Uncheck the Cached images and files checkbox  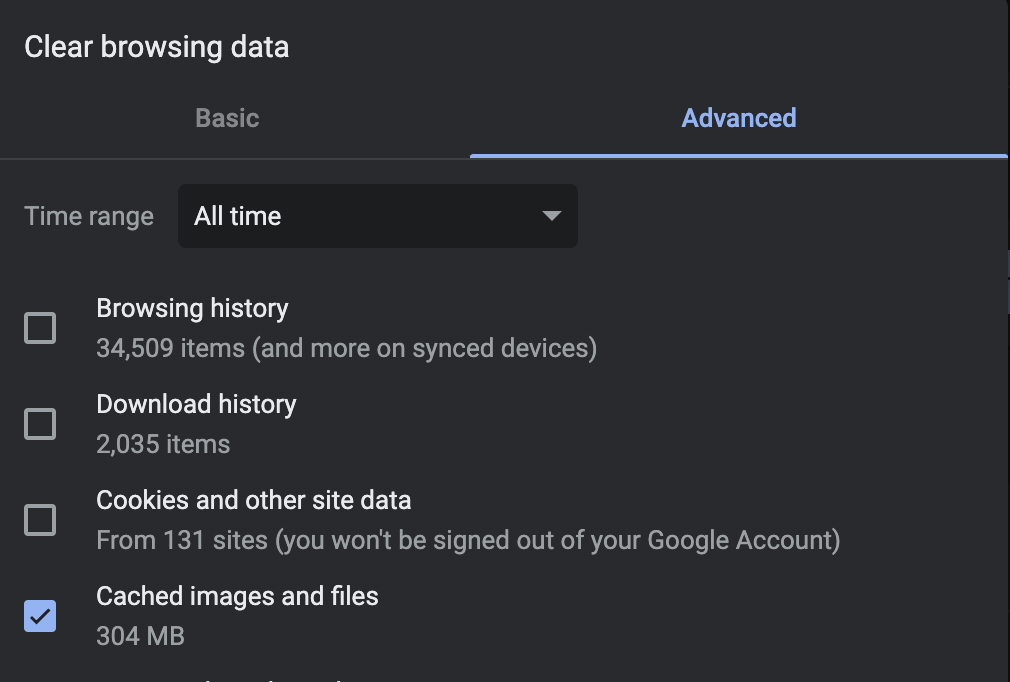(x=40, y=616)
